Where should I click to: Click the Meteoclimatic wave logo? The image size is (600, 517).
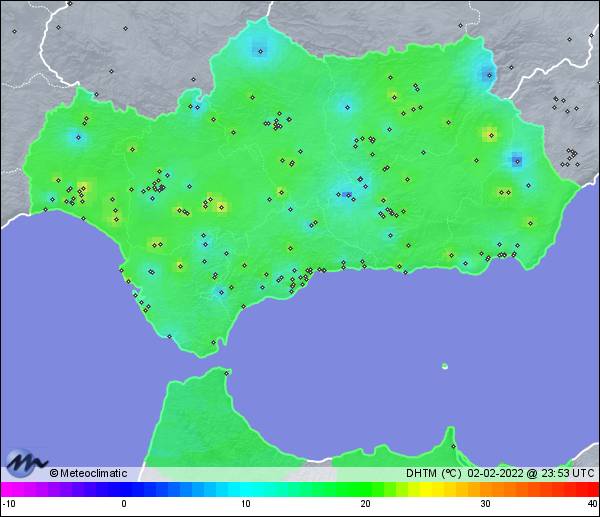click(x=27, y=464)
